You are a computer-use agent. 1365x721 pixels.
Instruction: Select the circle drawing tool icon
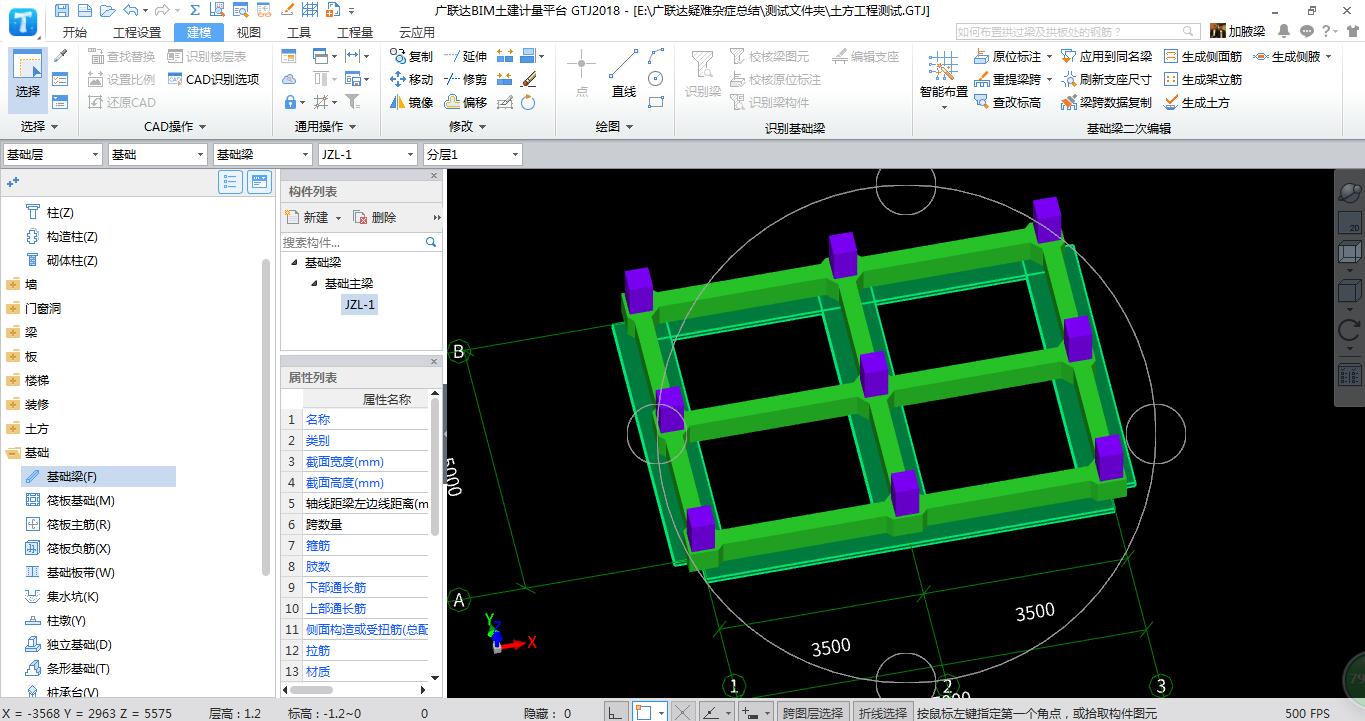pyautogui.click(x=656, y=79)
